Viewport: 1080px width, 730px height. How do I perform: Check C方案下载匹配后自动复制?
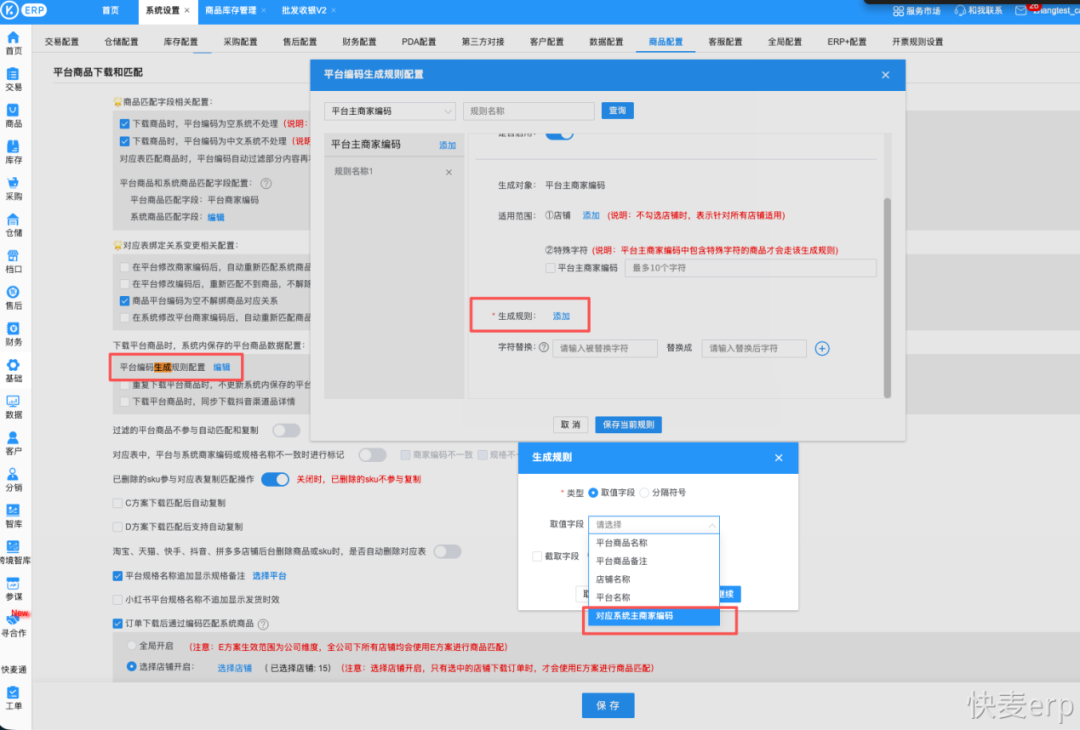[118, 503]
